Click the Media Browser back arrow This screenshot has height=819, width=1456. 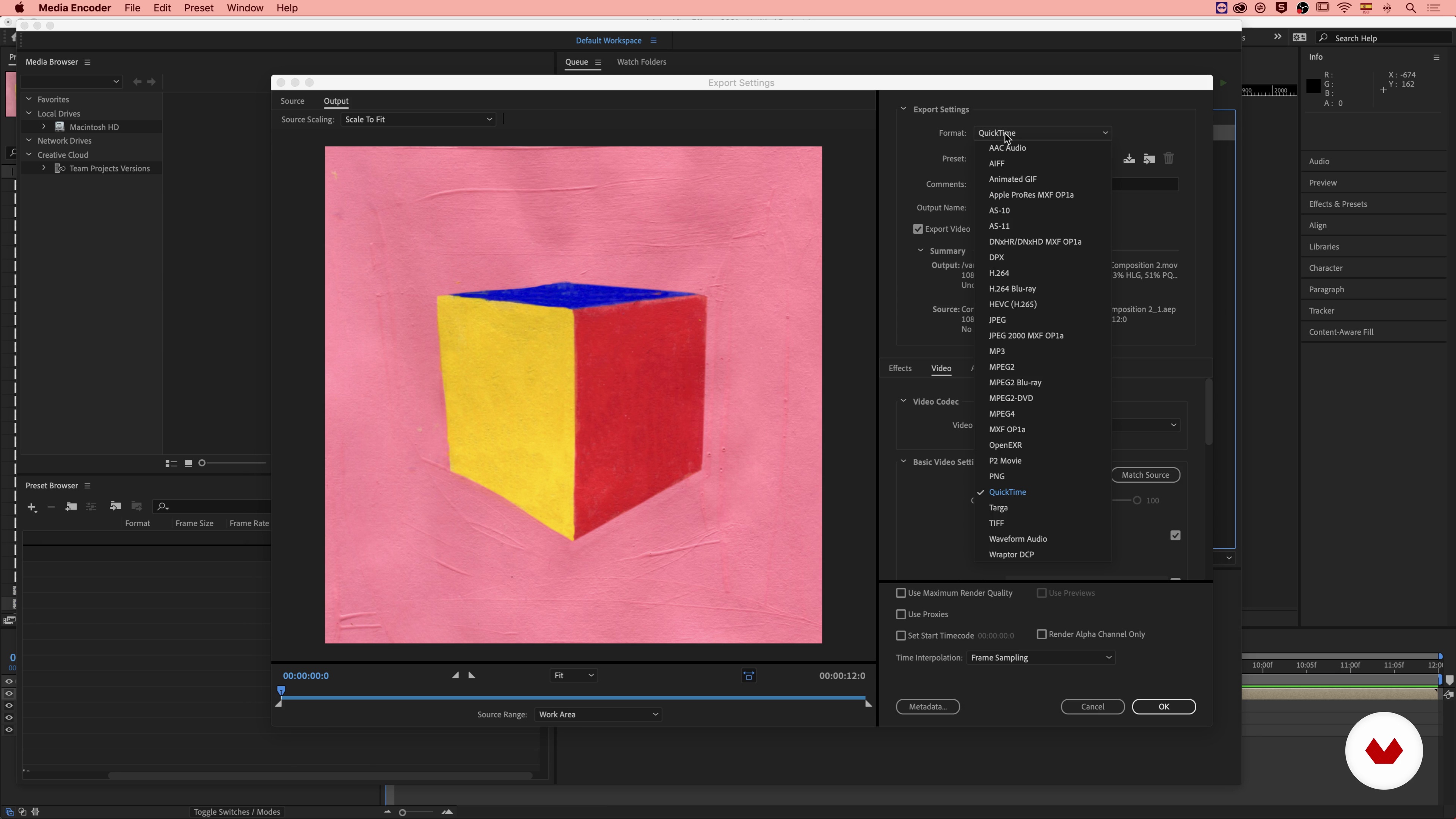pyautogui.click(x=137, y=82)
